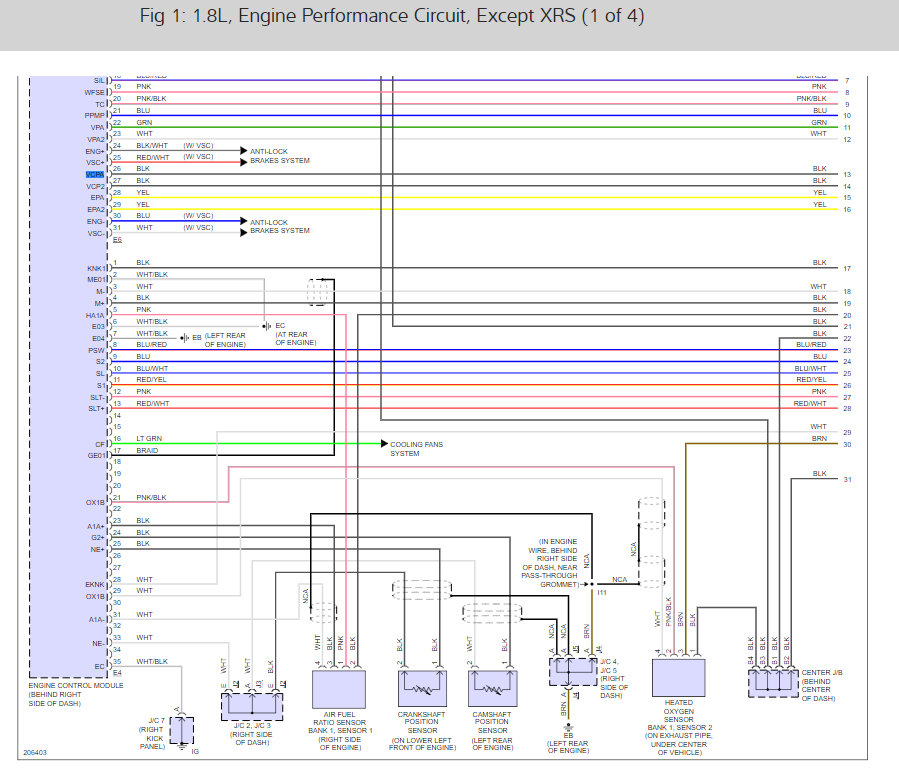Click the J/C 7 right kick panel connector
Screen dimensions: 899x781
pyautogui.click(x=182, y=730)
